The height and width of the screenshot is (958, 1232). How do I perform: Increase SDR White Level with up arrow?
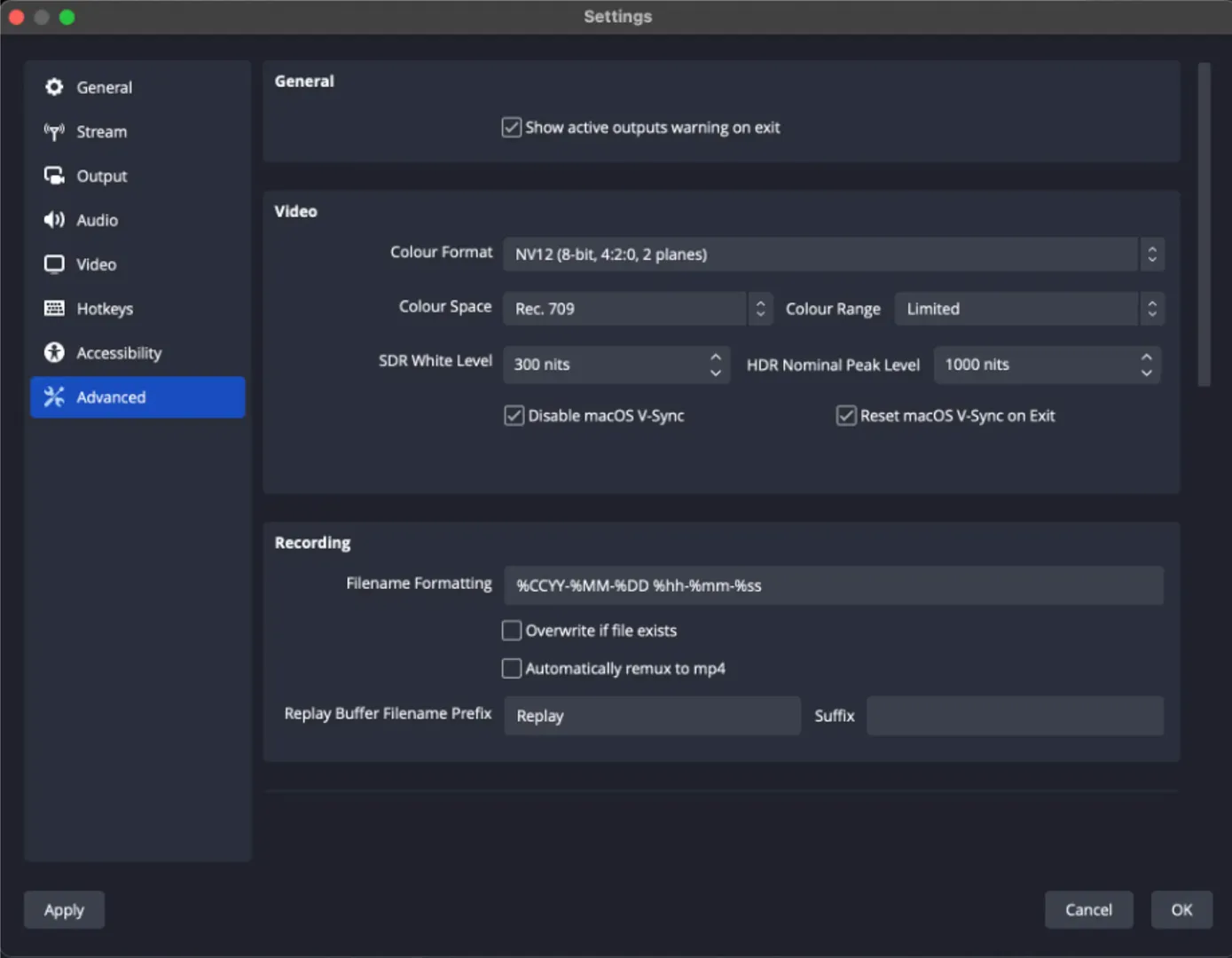coord(716,356)
